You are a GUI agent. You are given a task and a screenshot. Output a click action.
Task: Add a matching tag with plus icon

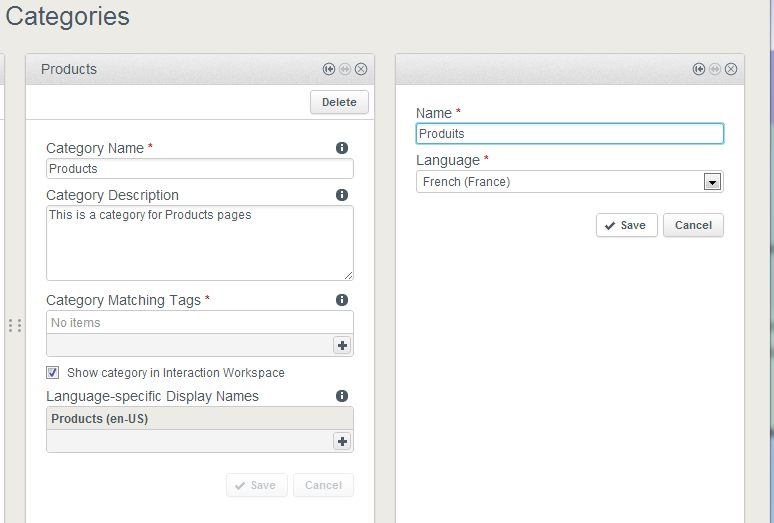(342, 345)
